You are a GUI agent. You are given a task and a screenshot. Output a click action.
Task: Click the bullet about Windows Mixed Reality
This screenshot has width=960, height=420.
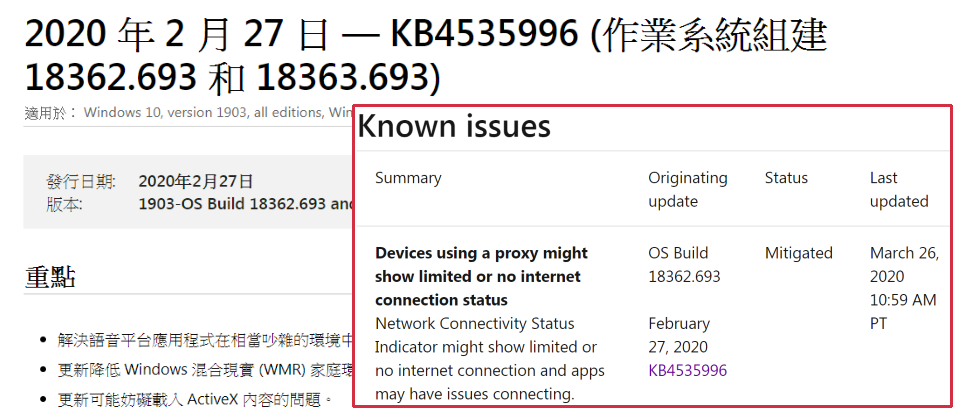[205, 370]
